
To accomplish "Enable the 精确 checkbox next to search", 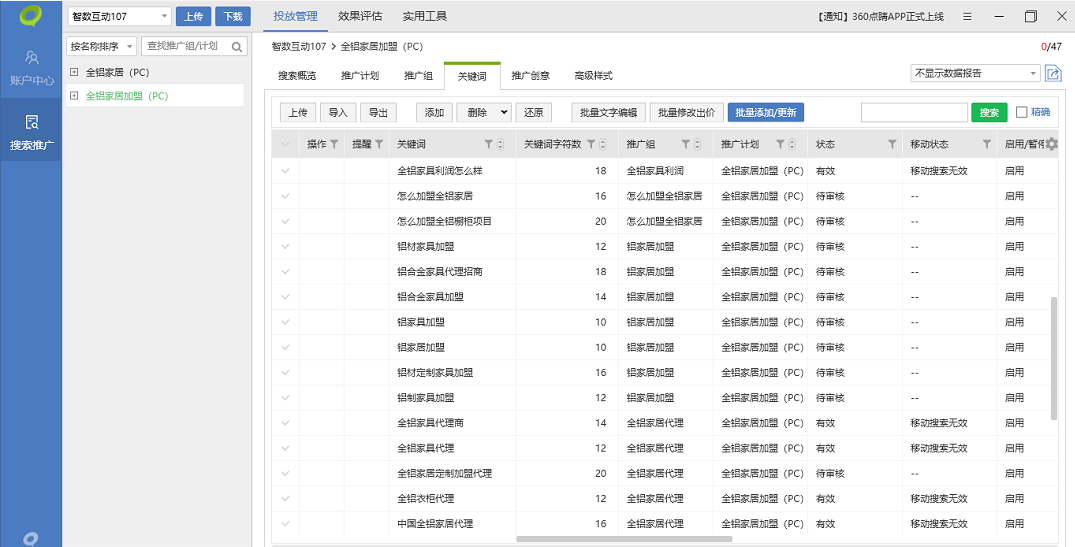I will pos(1022,112).
